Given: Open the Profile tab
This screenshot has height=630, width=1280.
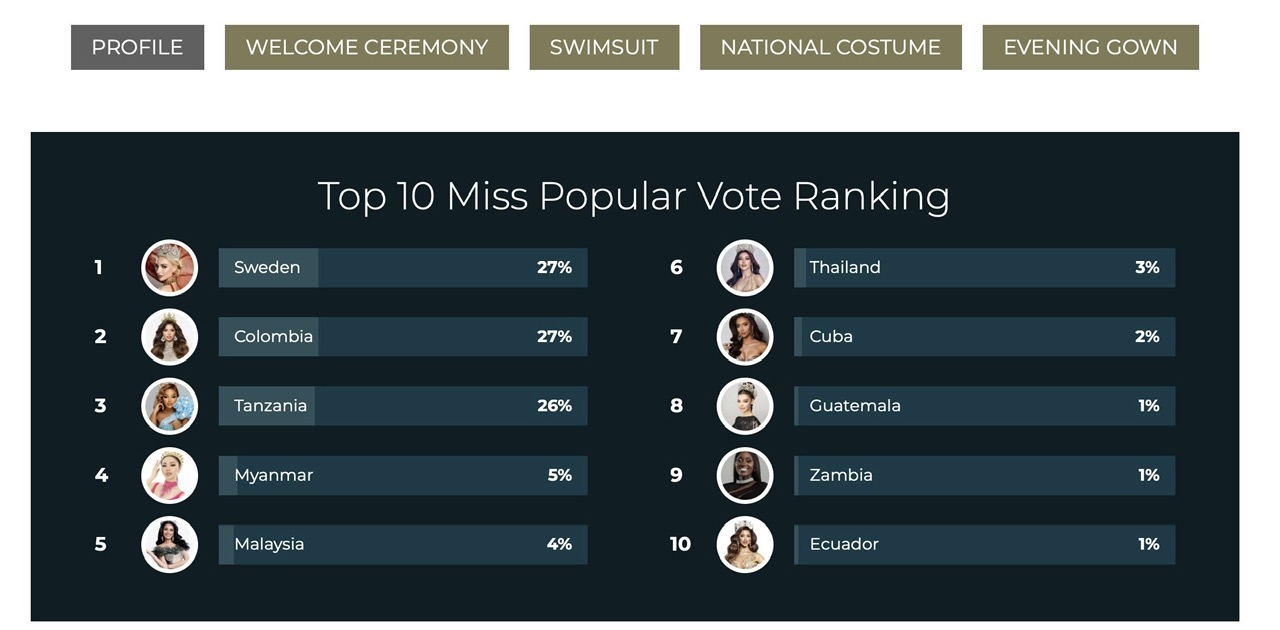Looking at the screenshot, I should pyautogui.click(x=137, y=47).
